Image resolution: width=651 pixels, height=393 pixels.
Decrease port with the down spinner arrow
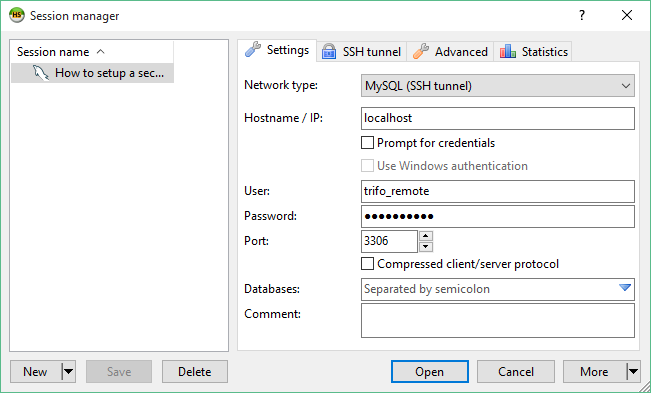426,247
